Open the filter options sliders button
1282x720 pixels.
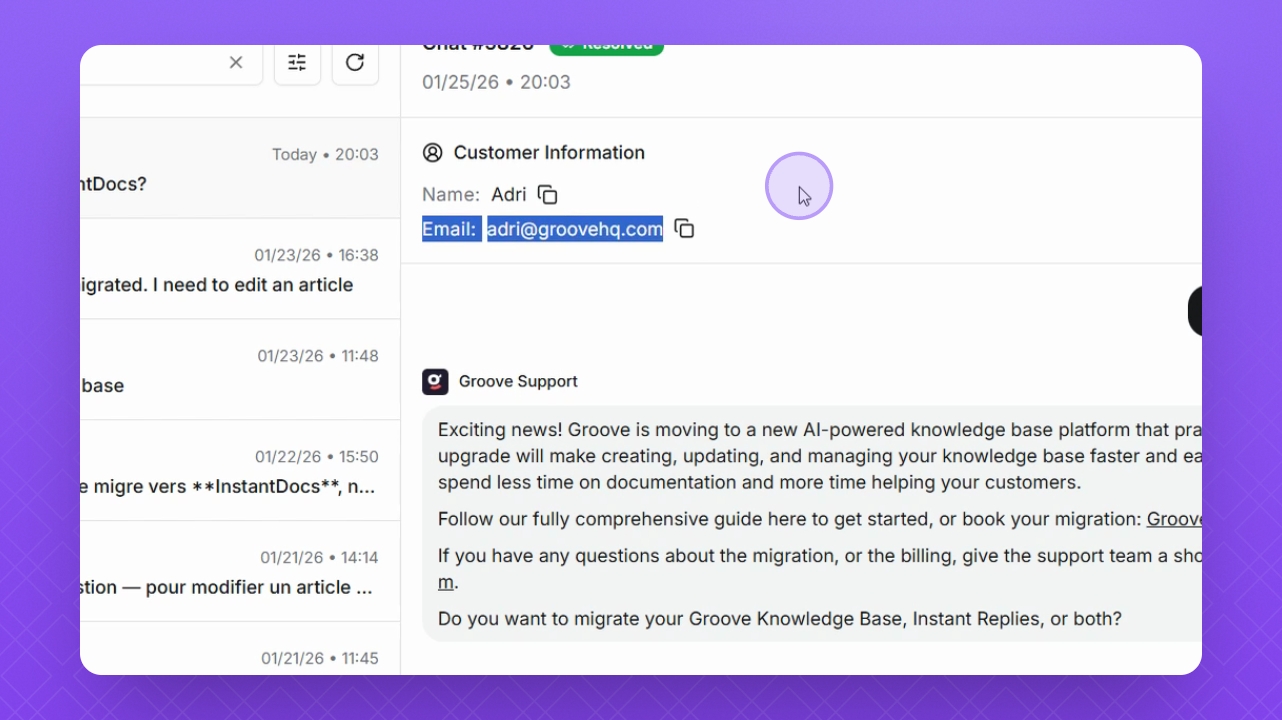(x=297, y=63)
